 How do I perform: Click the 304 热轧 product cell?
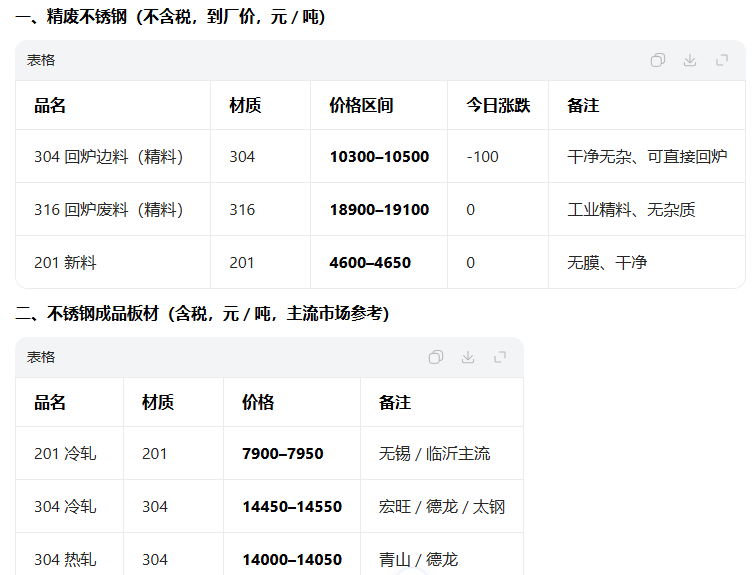coord(65,560)
